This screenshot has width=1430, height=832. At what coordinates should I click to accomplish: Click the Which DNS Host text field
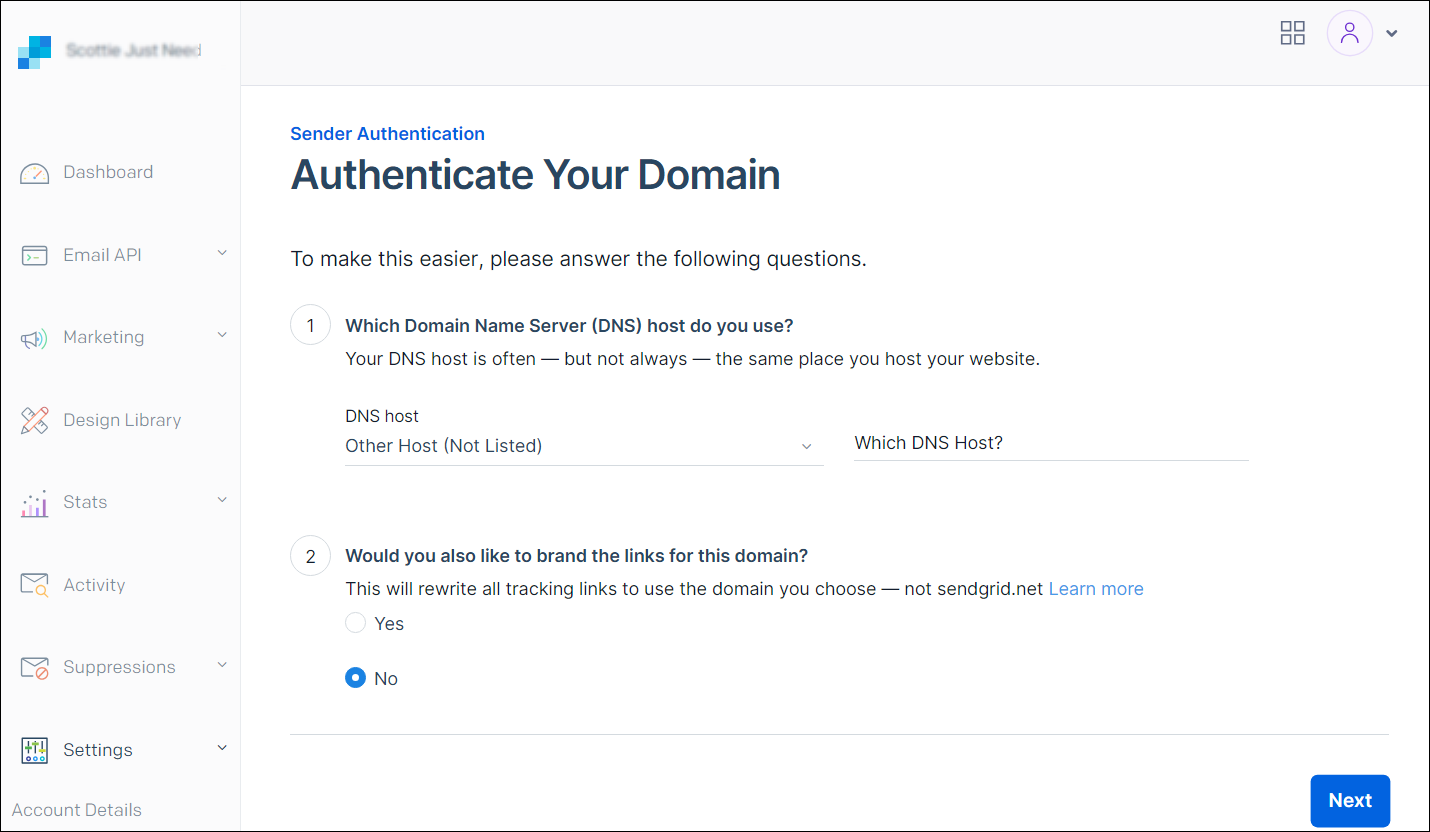(1050, 443)
